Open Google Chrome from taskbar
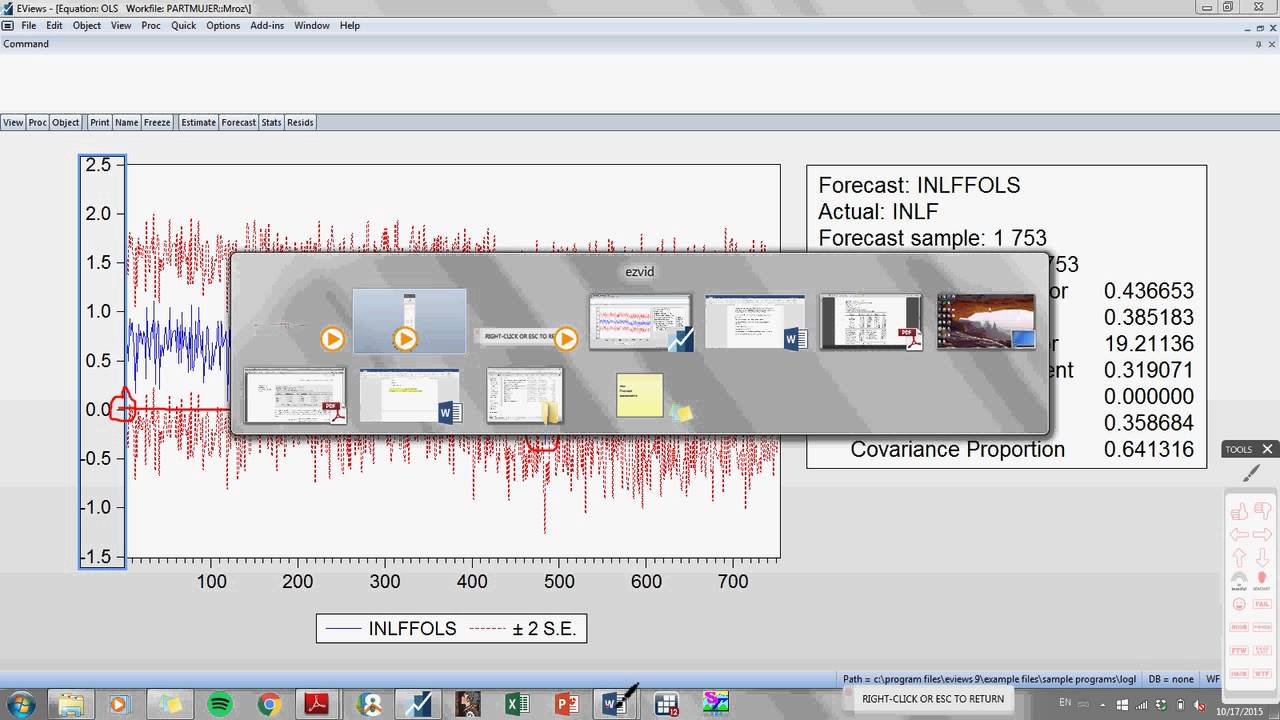This screenshot has width=1280, height=720. [x=269, y=704]
